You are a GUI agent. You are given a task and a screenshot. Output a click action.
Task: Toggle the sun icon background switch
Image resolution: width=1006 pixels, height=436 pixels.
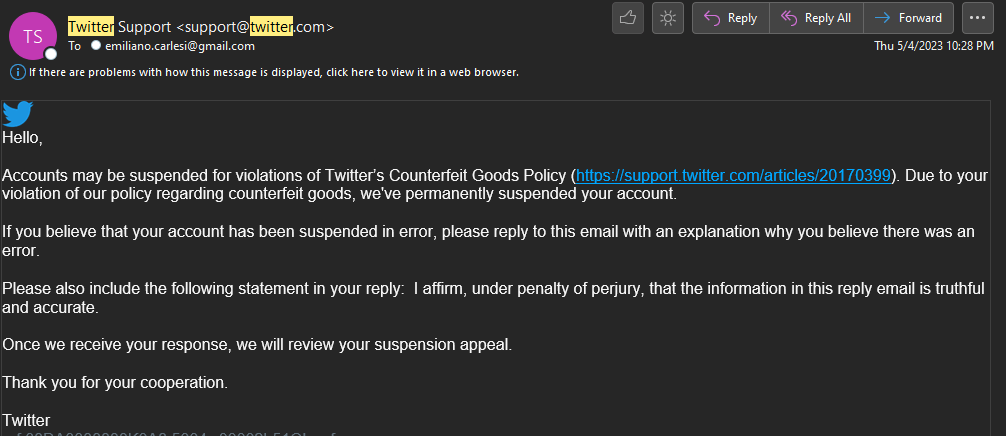click(667, 18)
